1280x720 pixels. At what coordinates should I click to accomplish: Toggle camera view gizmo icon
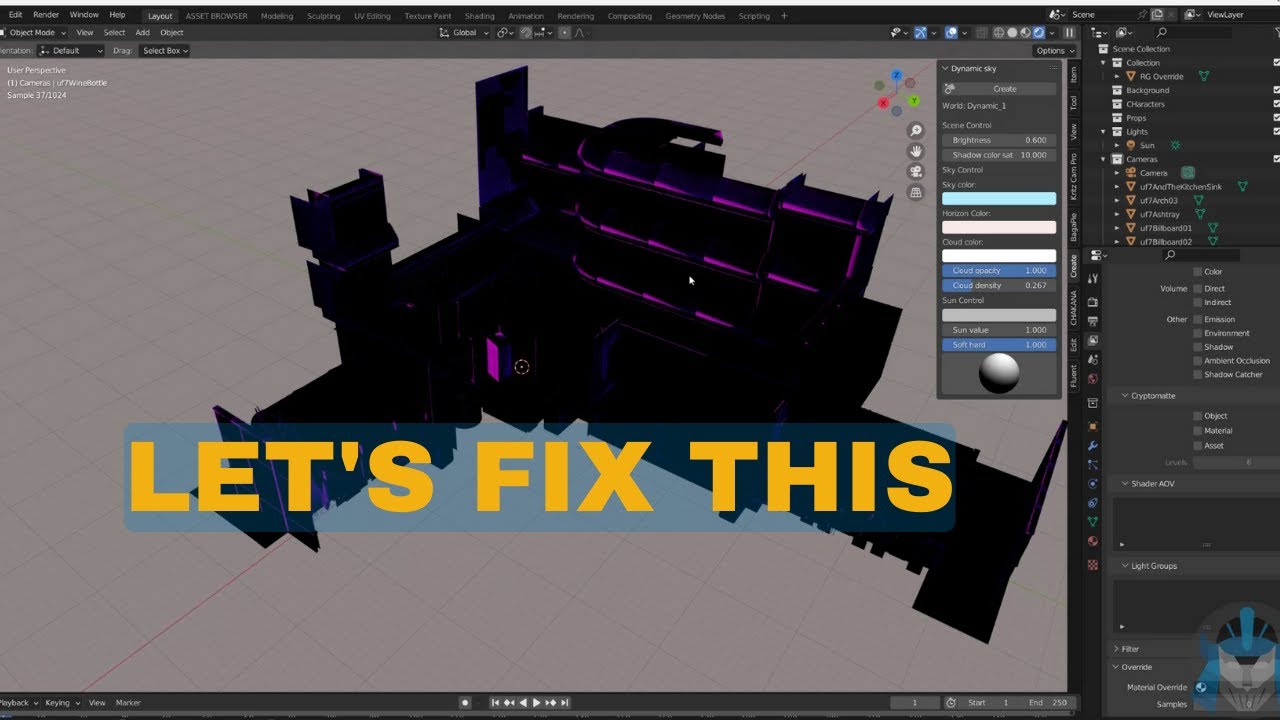click(x=915, y=172)
